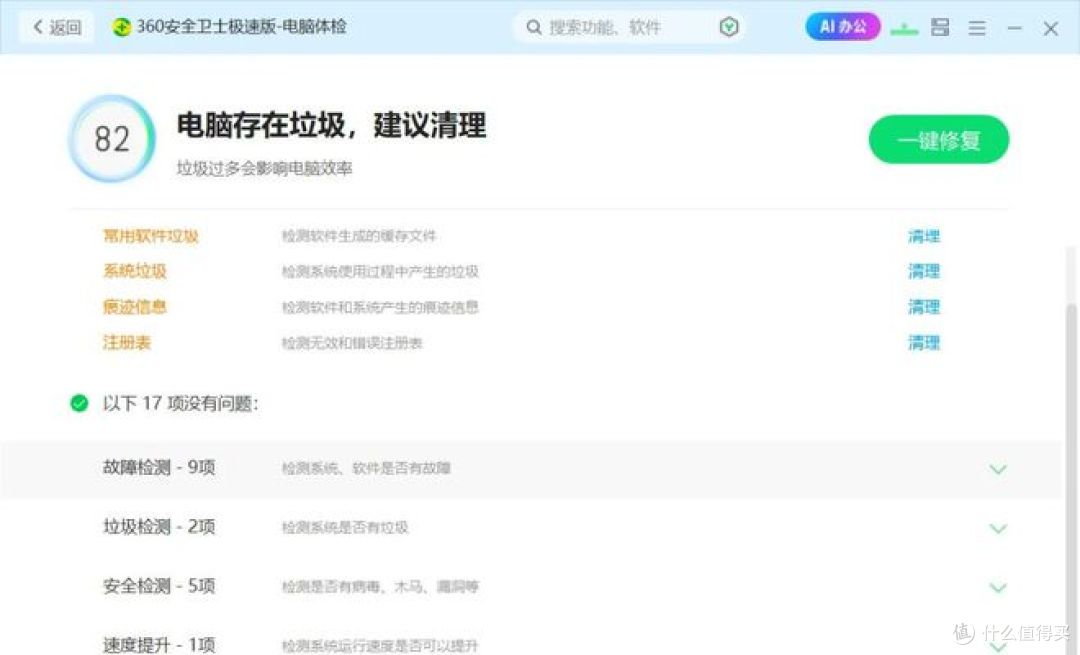
Task: Clean 系统垃圾 via its 清理 link
Action: click(x=924, y=271)
